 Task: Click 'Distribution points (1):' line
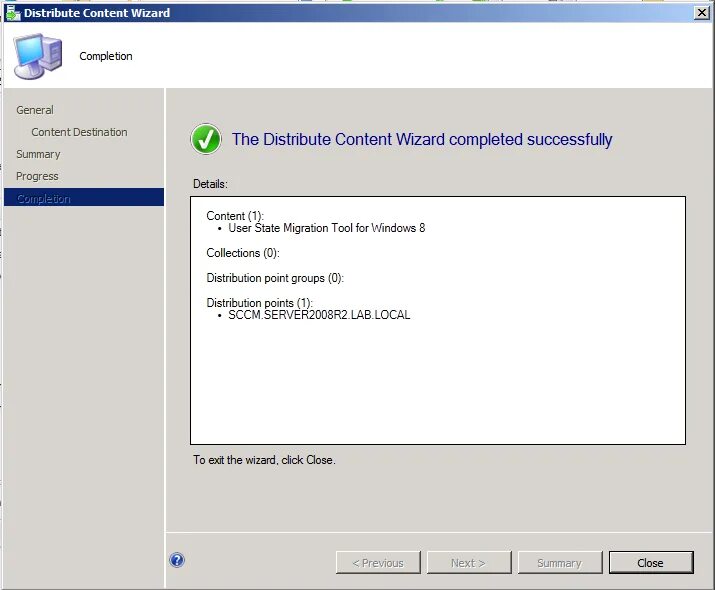[x=259, y=303]
